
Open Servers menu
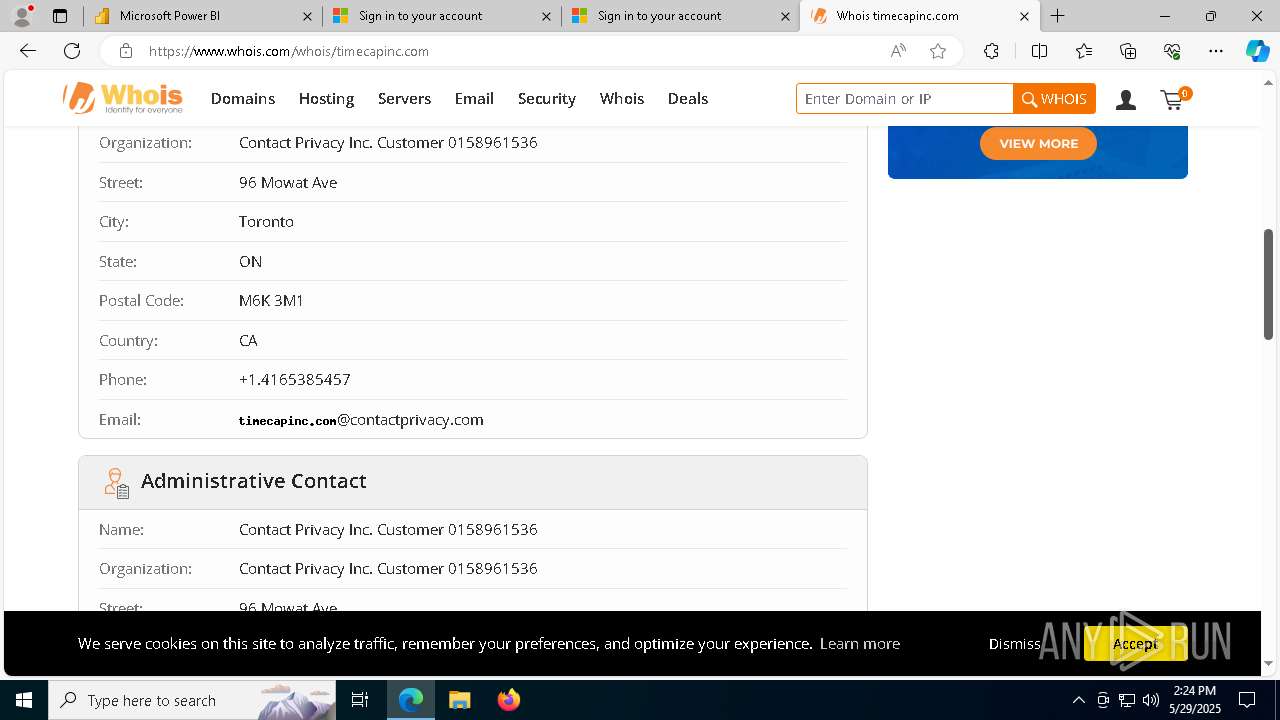404,98
